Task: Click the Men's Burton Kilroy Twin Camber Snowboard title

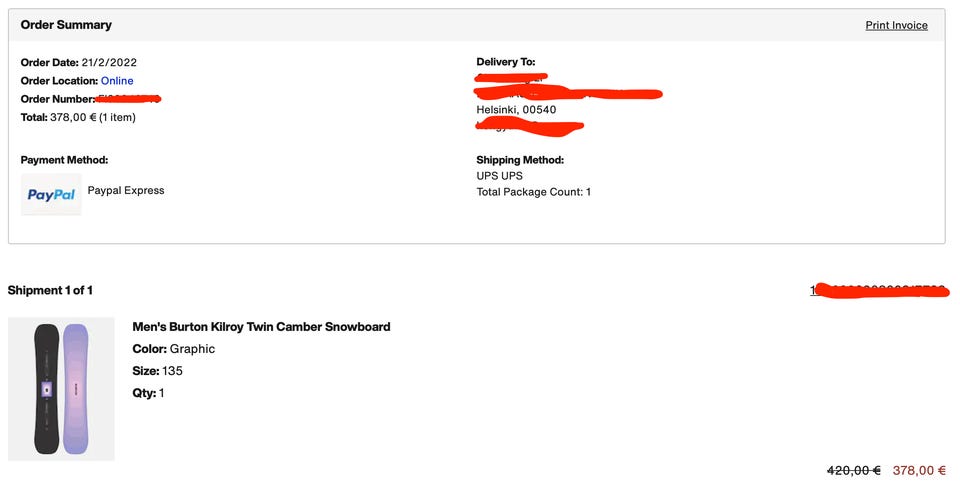Action: tap(261, 327)
